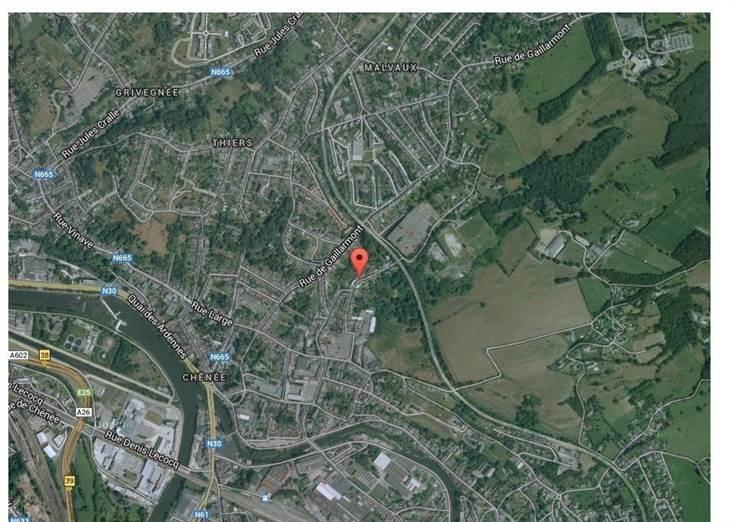736x522 pixels.
Task: Select the Rue Vinave street label
Action: click(74, 230)
